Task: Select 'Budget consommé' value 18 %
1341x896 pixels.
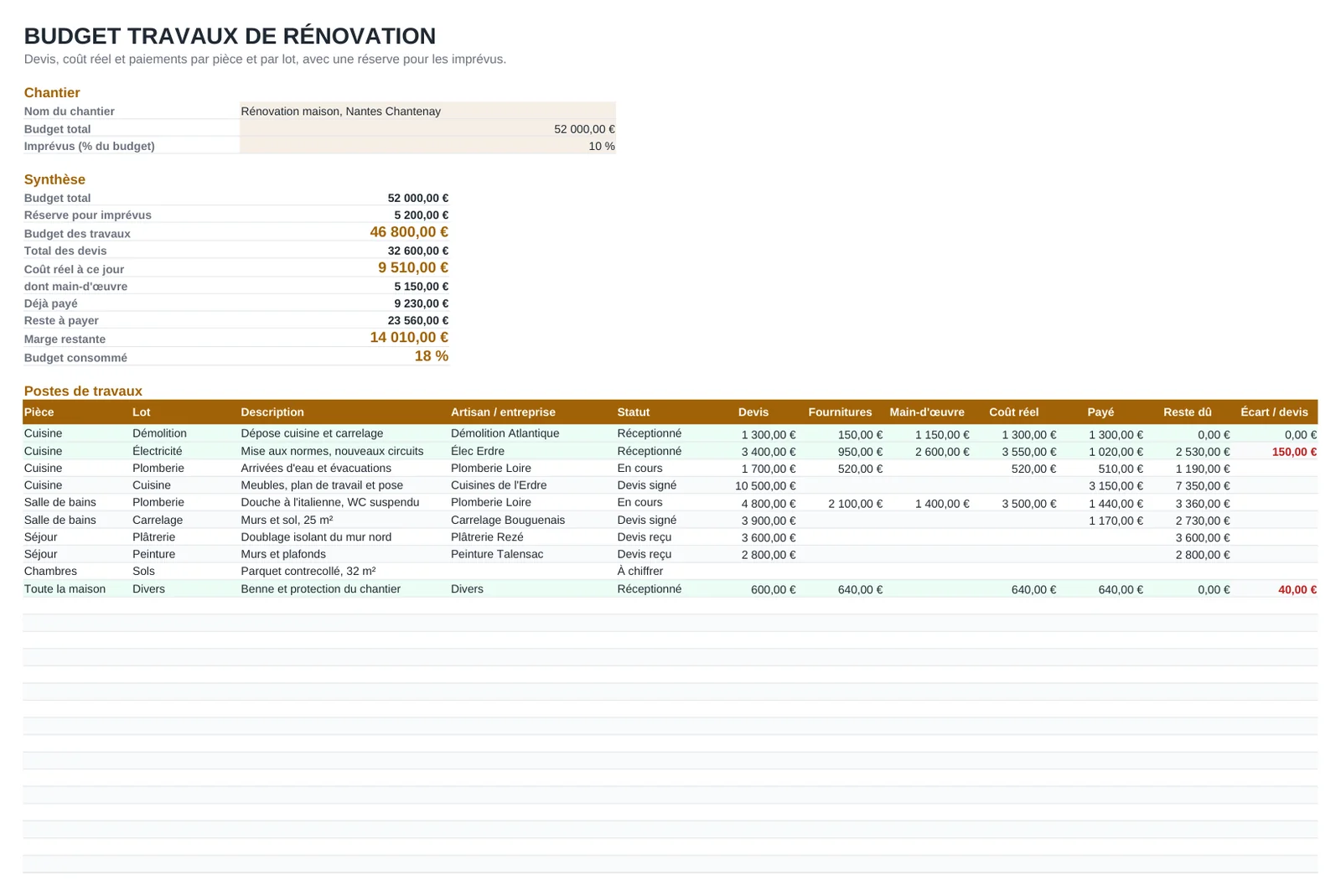Action: click(431, 356)
